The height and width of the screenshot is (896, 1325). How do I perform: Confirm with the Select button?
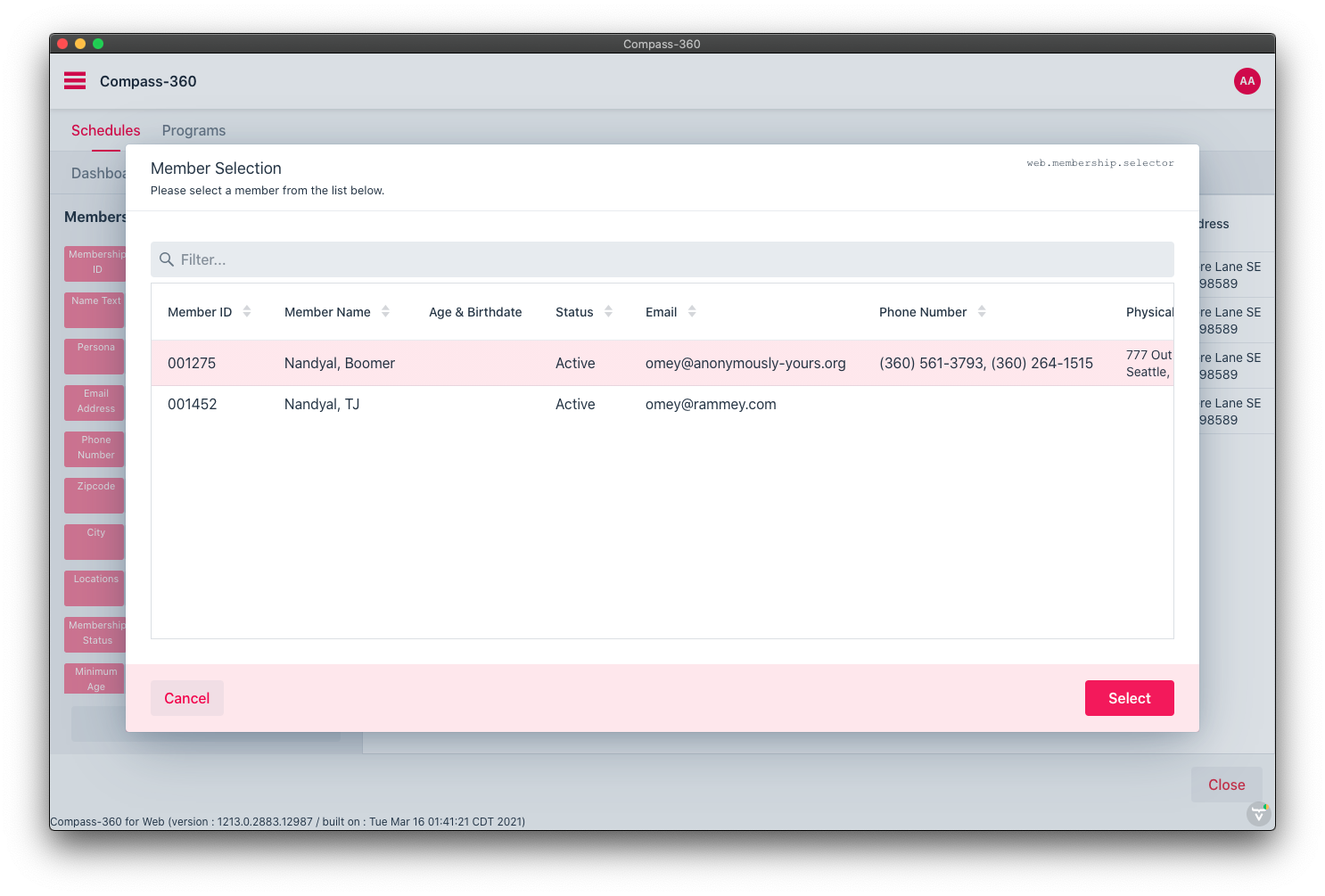(1129, 698)
